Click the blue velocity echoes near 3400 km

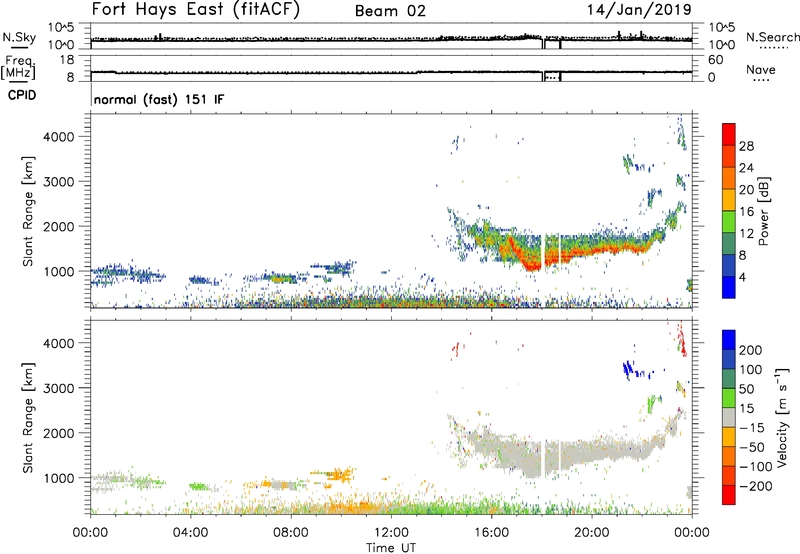630,368
